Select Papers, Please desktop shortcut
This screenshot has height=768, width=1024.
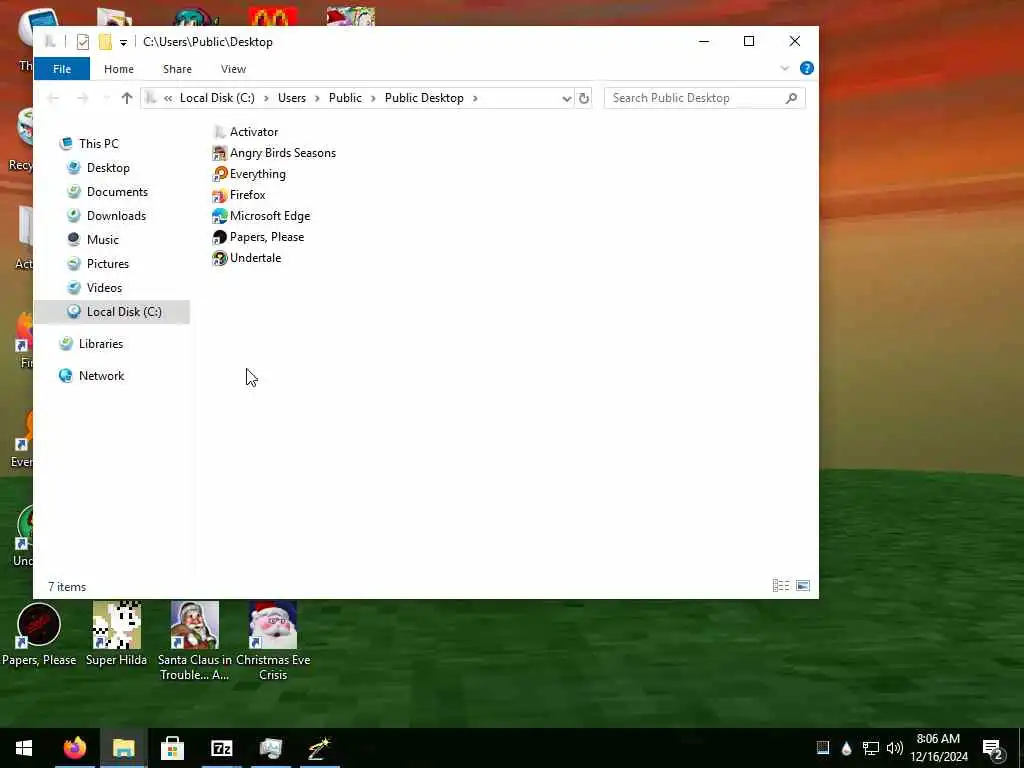pyautogui.click(x=39, y=633)
